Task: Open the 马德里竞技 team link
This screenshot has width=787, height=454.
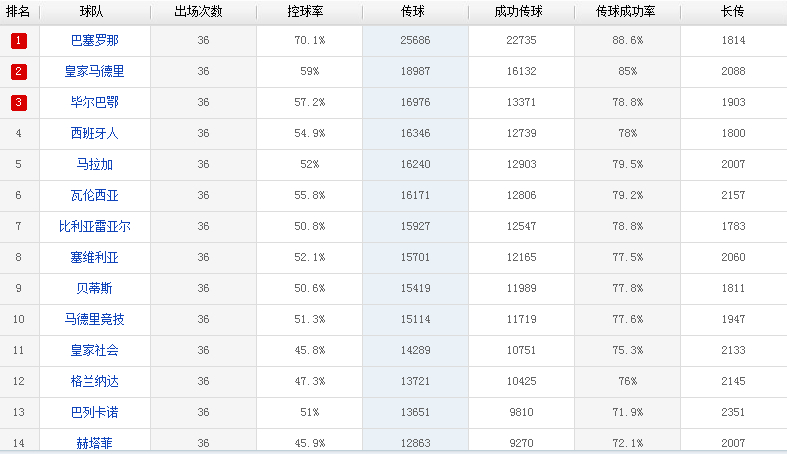Action: pyautogui.click(x=94, y=320)
